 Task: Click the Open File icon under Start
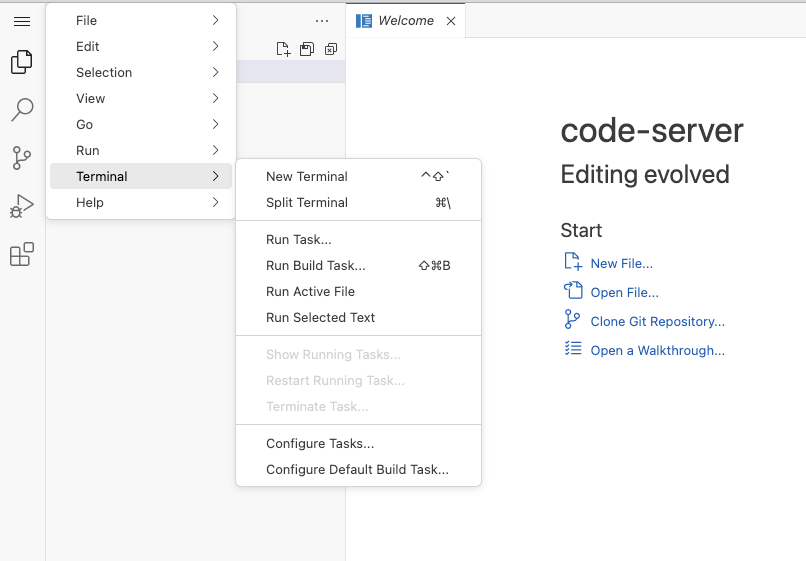pyautogui.click(x=573, y=290)
